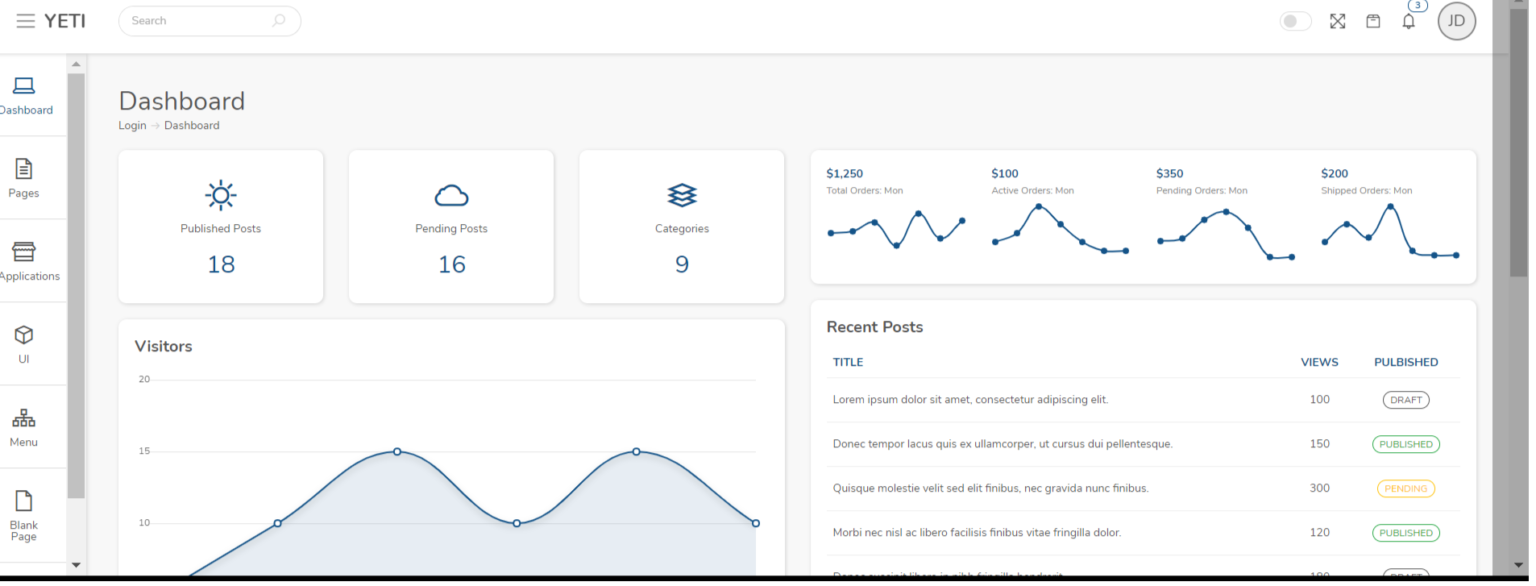Open the calendar icon in the top bar
Viewport: 1536px width, 586px height.
1373,20
